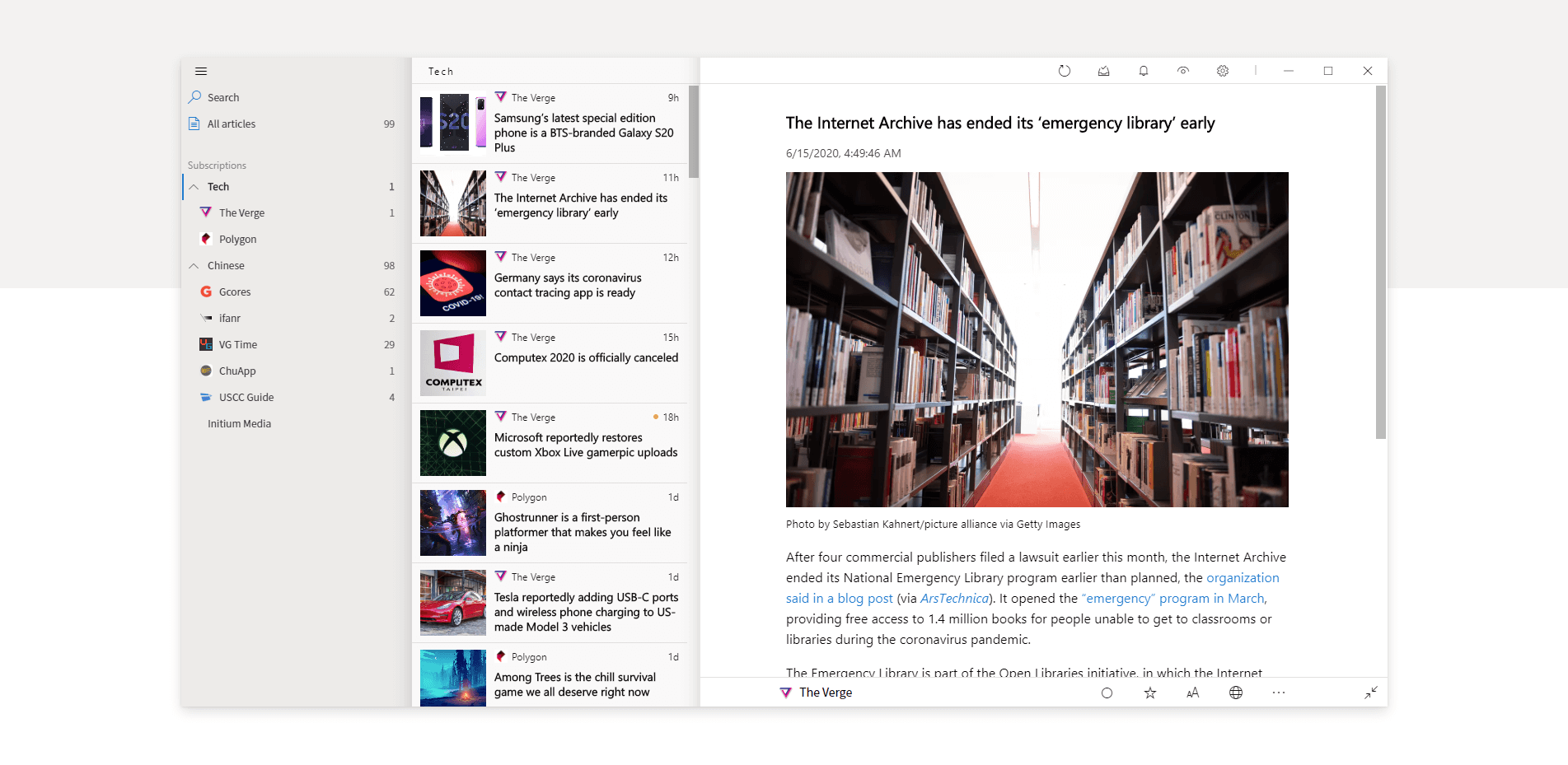Open the 'emergency program in March' link
1568x765 pixels.
click(x=1173, y=599)
